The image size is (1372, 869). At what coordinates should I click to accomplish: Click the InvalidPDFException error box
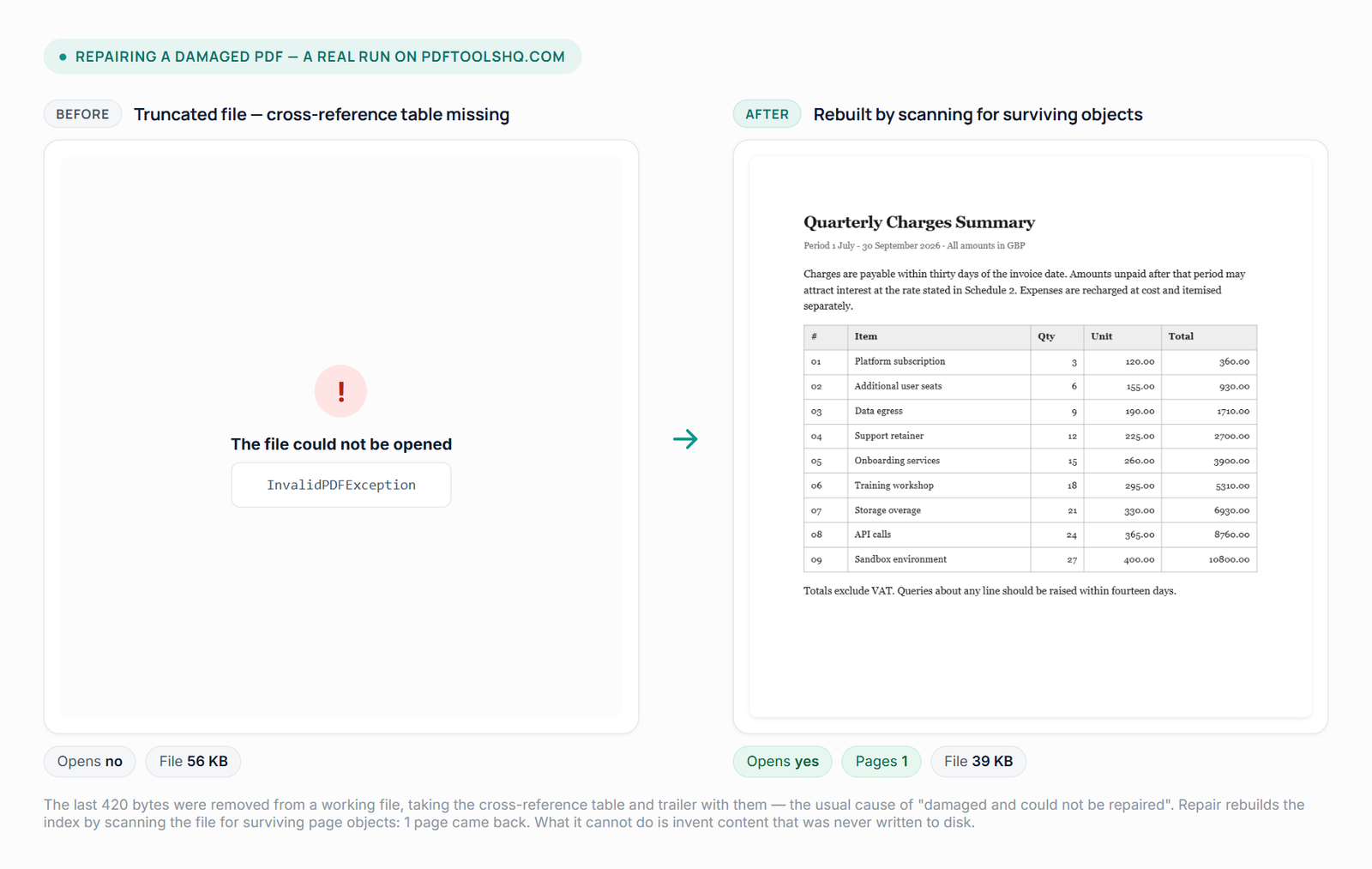tap(340, 485)
